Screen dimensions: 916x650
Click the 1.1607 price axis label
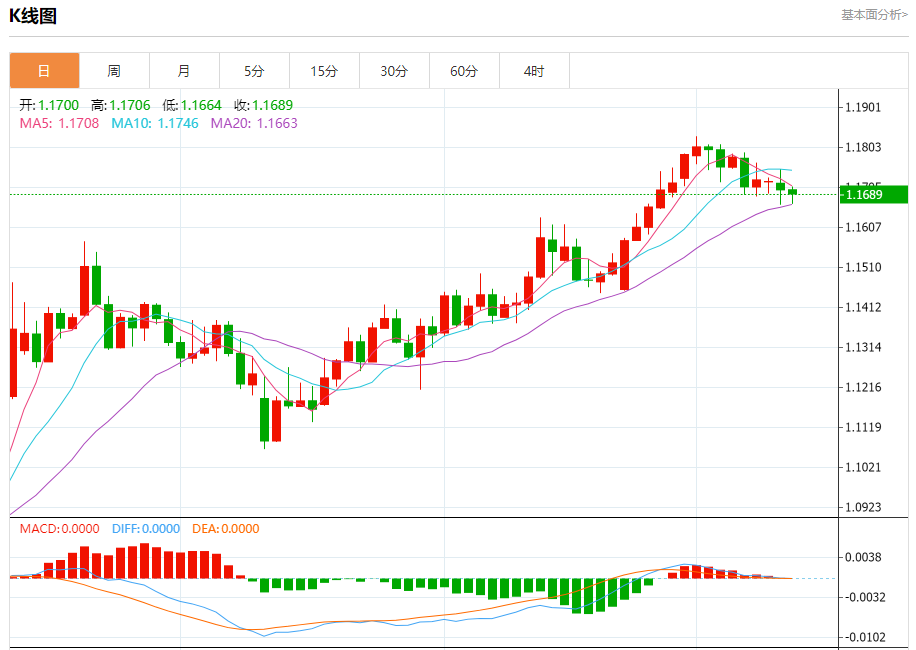tap(863, 227)
